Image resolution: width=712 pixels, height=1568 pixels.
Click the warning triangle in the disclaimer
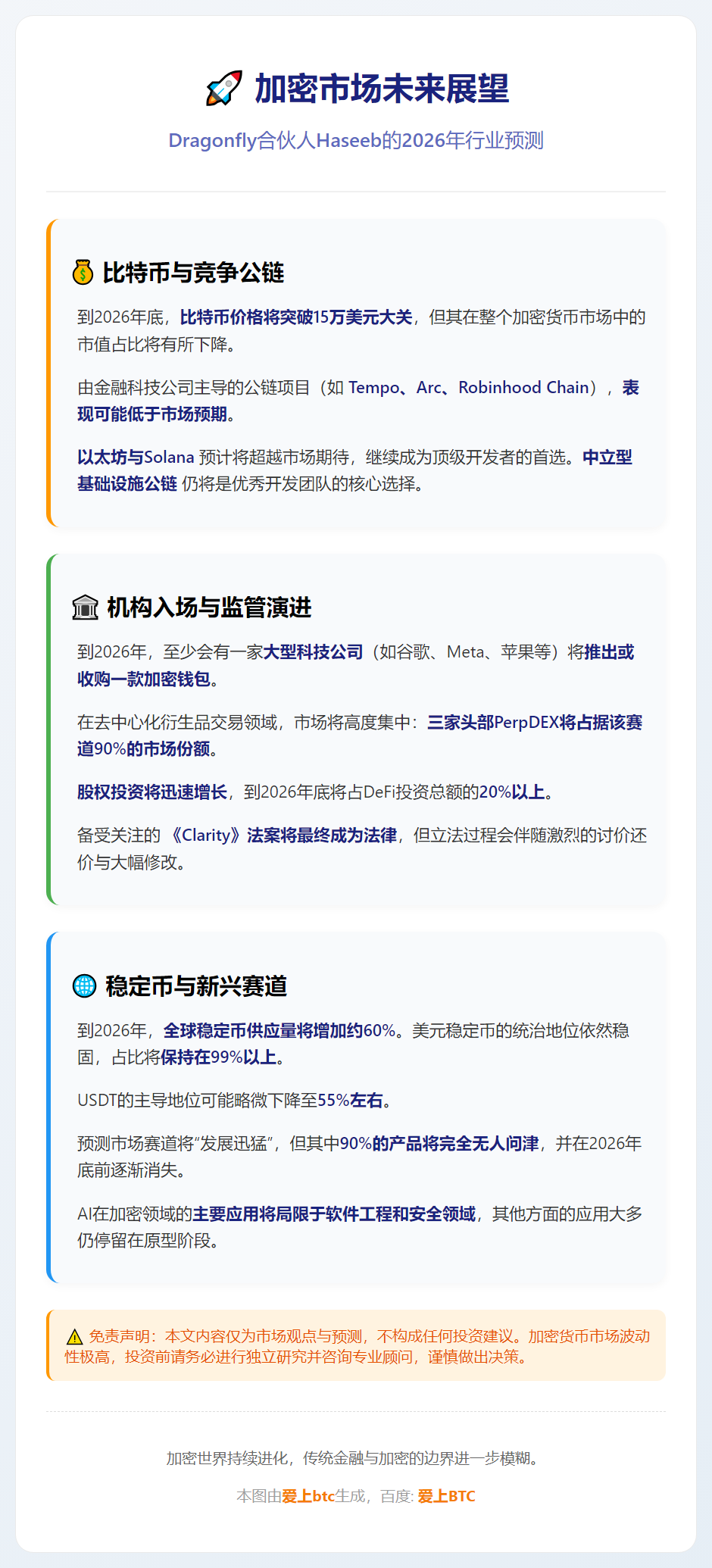pos(74,1337)
